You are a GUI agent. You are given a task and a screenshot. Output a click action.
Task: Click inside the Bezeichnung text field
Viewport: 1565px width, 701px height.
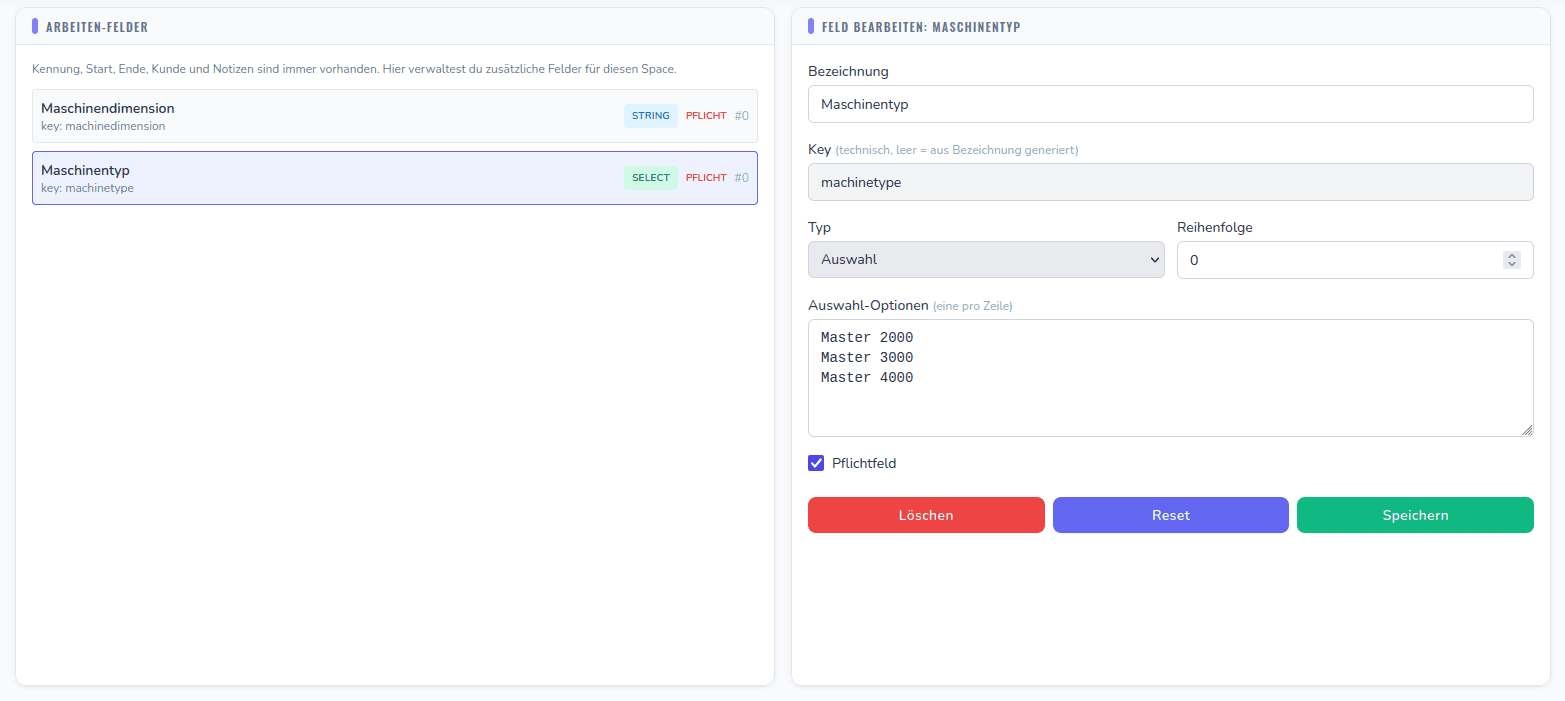click(1170, 103)
